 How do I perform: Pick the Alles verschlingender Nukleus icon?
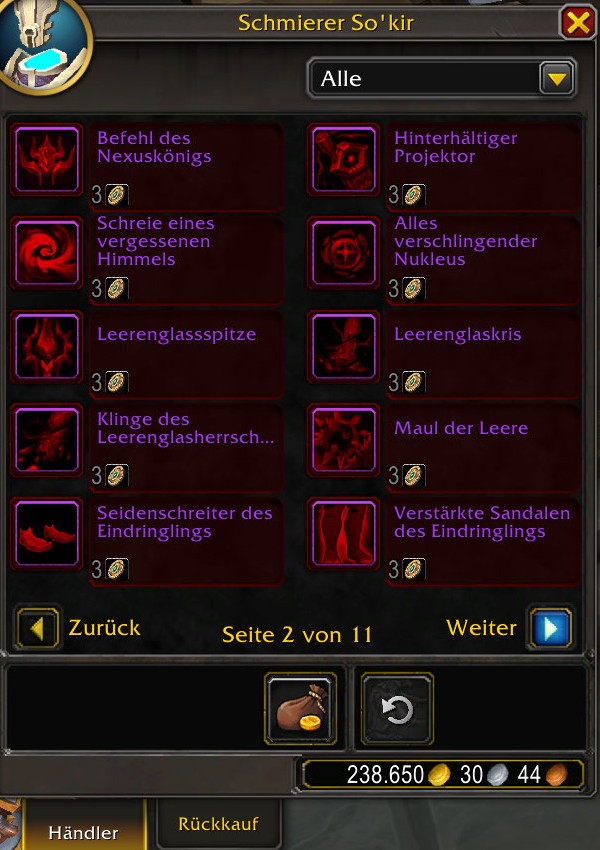[x=344, y=253]
